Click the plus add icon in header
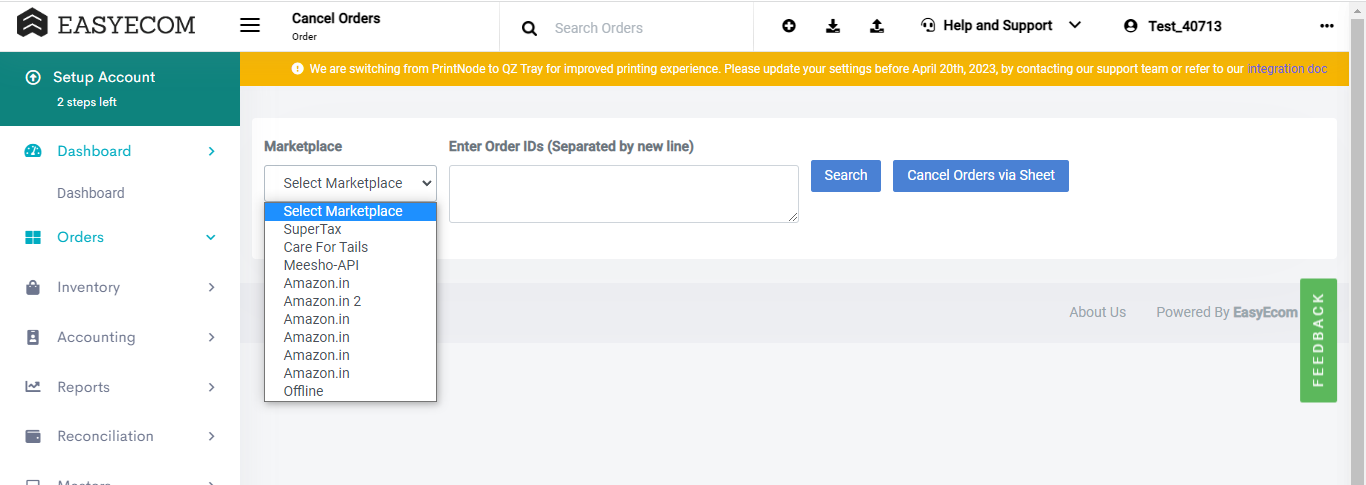Viewport: 1366px width, 485px height. 789,26
